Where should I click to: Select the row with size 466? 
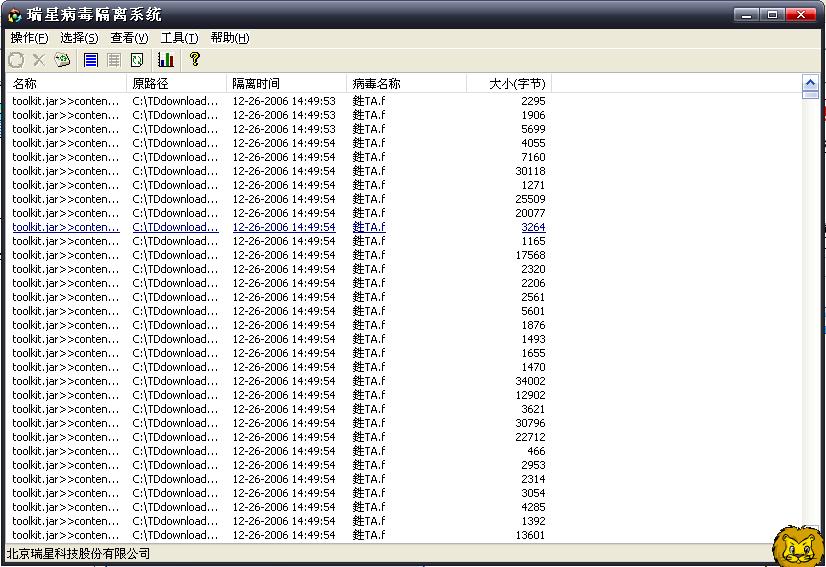(279, 451)
